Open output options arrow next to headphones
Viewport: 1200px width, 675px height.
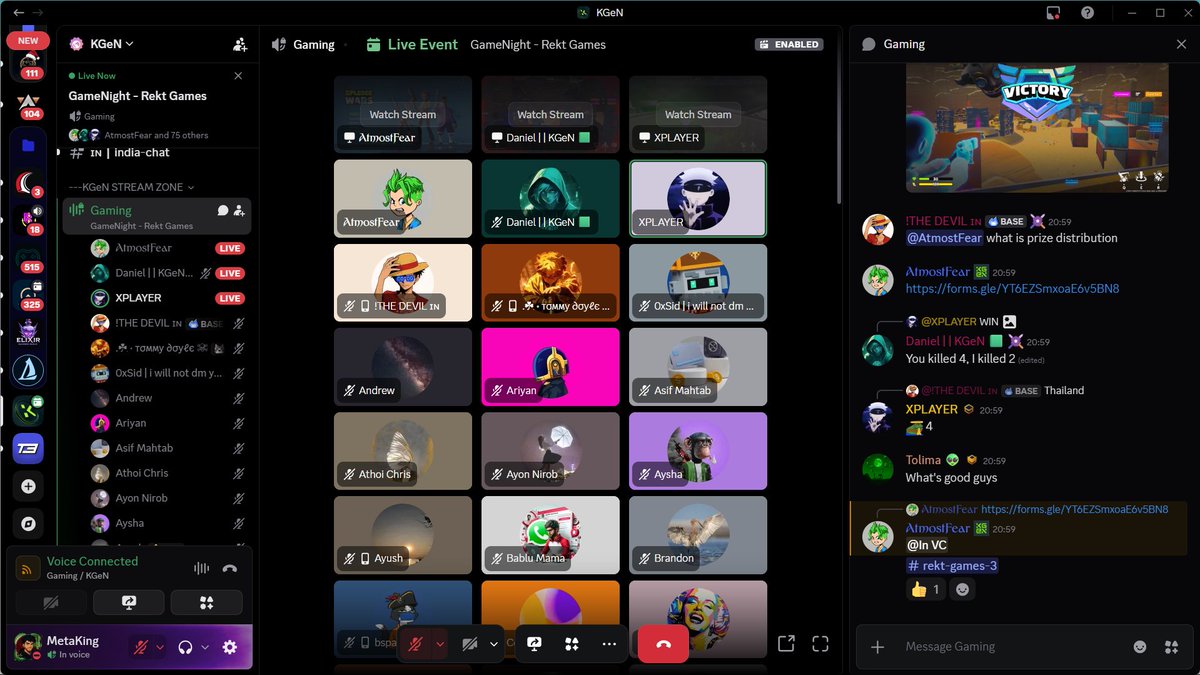[205, 647]
